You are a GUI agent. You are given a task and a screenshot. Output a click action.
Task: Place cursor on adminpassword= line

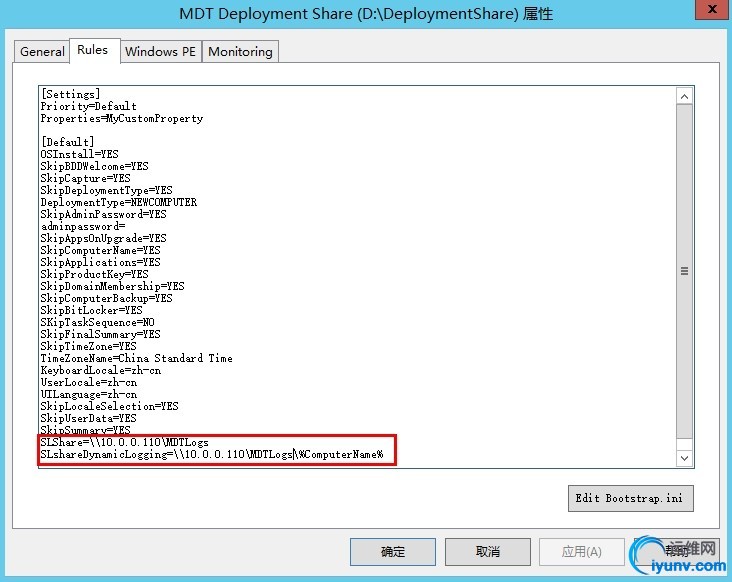pyautogui.click(x=83, y=226)
